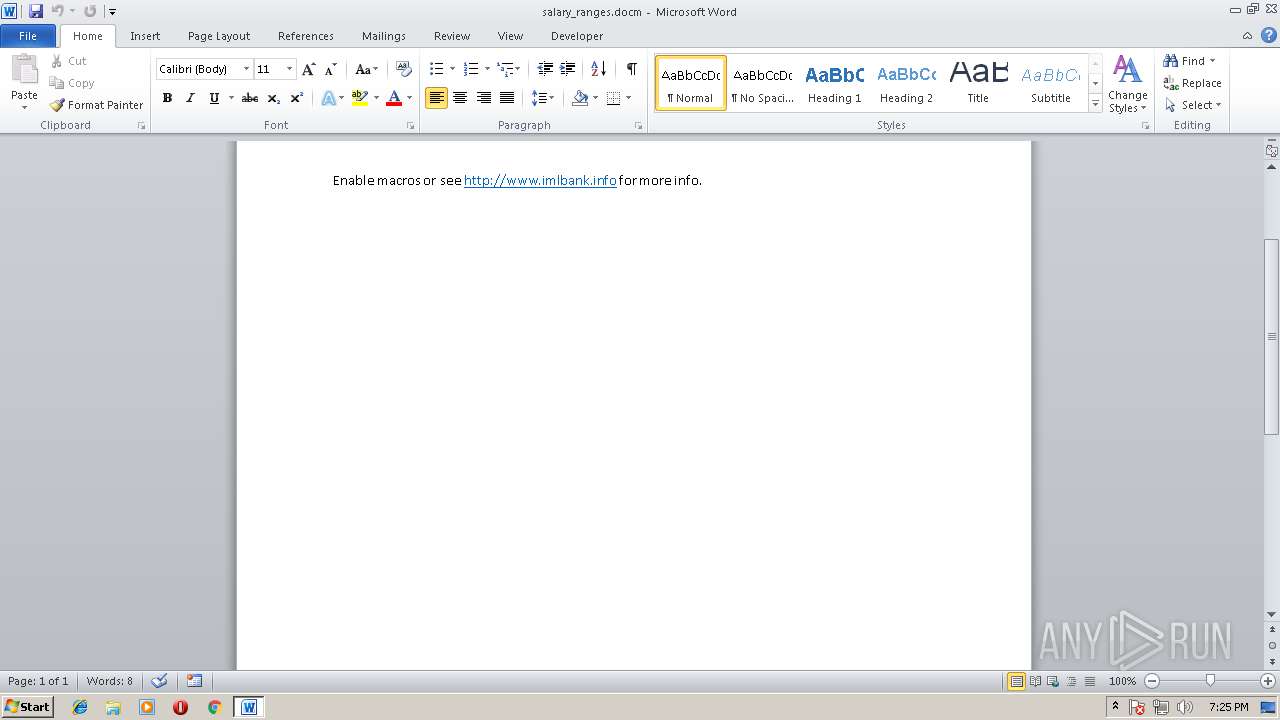Open the imlbank.info hyperlink
The width and height of the screenshot is (1280, 720).
click(x=540, y=181)
